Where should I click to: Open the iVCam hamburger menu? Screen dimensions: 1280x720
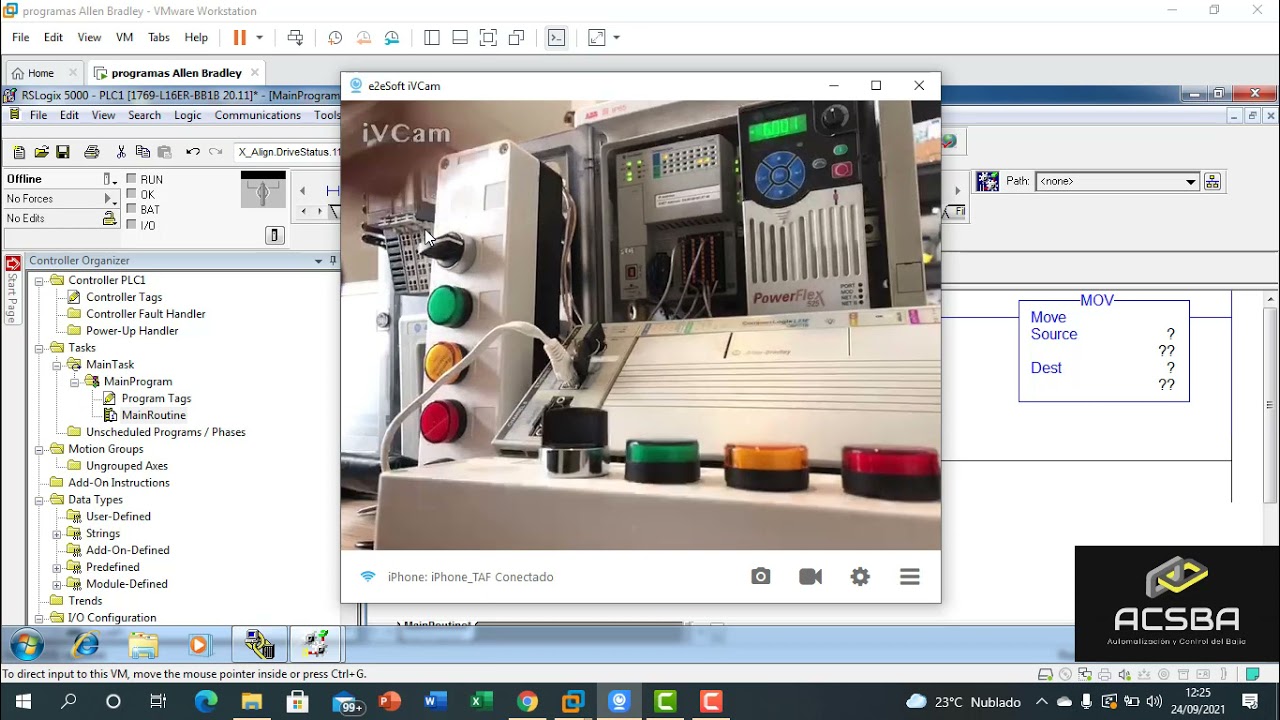(909, 576)
